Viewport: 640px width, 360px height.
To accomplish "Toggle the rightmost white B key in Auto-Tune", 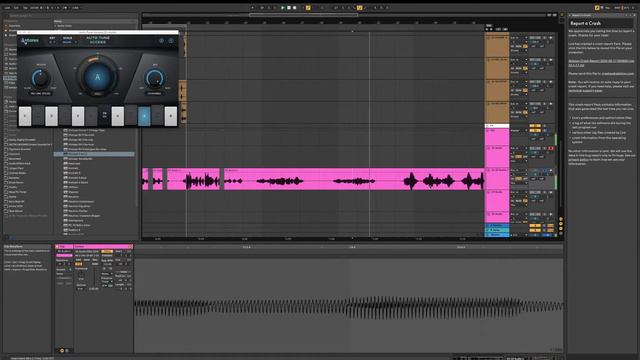I will point(171,116).
